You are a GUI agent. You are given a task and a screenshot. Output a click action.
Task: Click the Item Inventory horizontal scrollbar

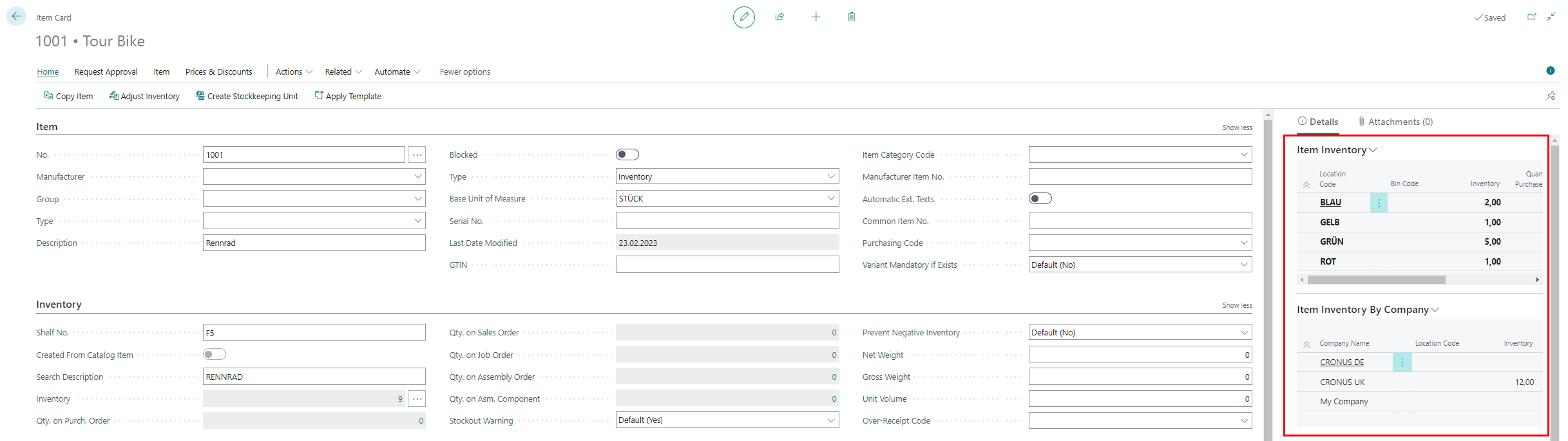1376,279
